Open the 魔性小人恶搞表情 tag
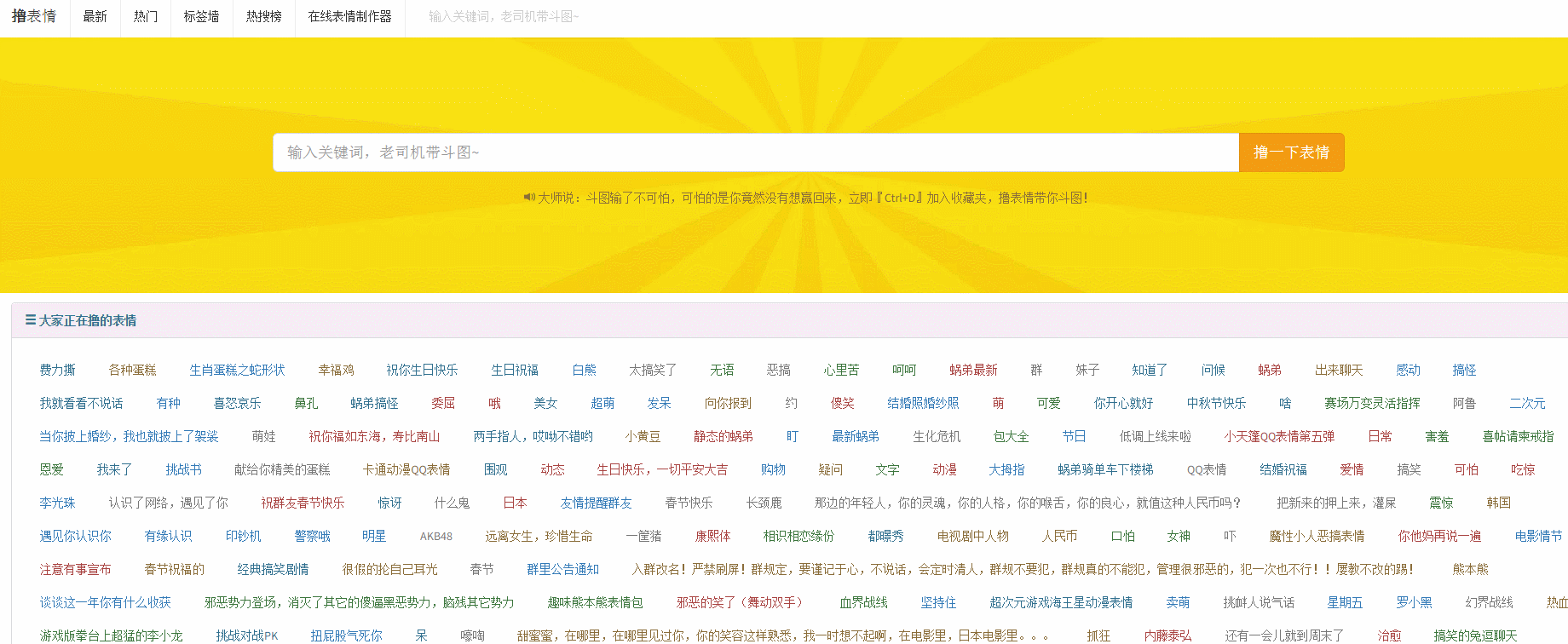This screenshot has height=644, width=1568. click(x=1317, y=536)
